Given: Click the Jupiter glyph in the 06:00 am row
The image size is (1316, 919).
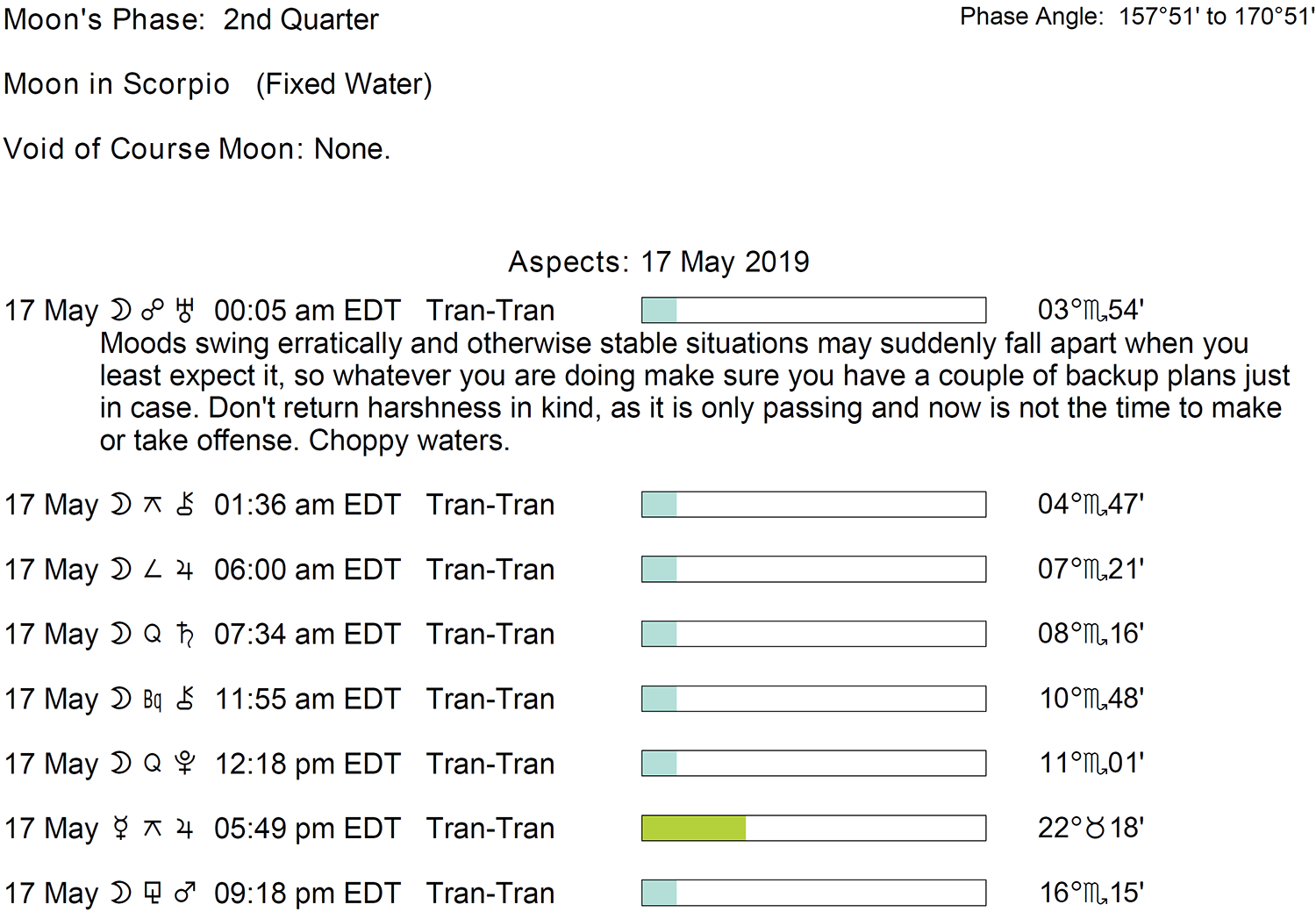Looking at the screenshot, I should click(x=184, y=570).
